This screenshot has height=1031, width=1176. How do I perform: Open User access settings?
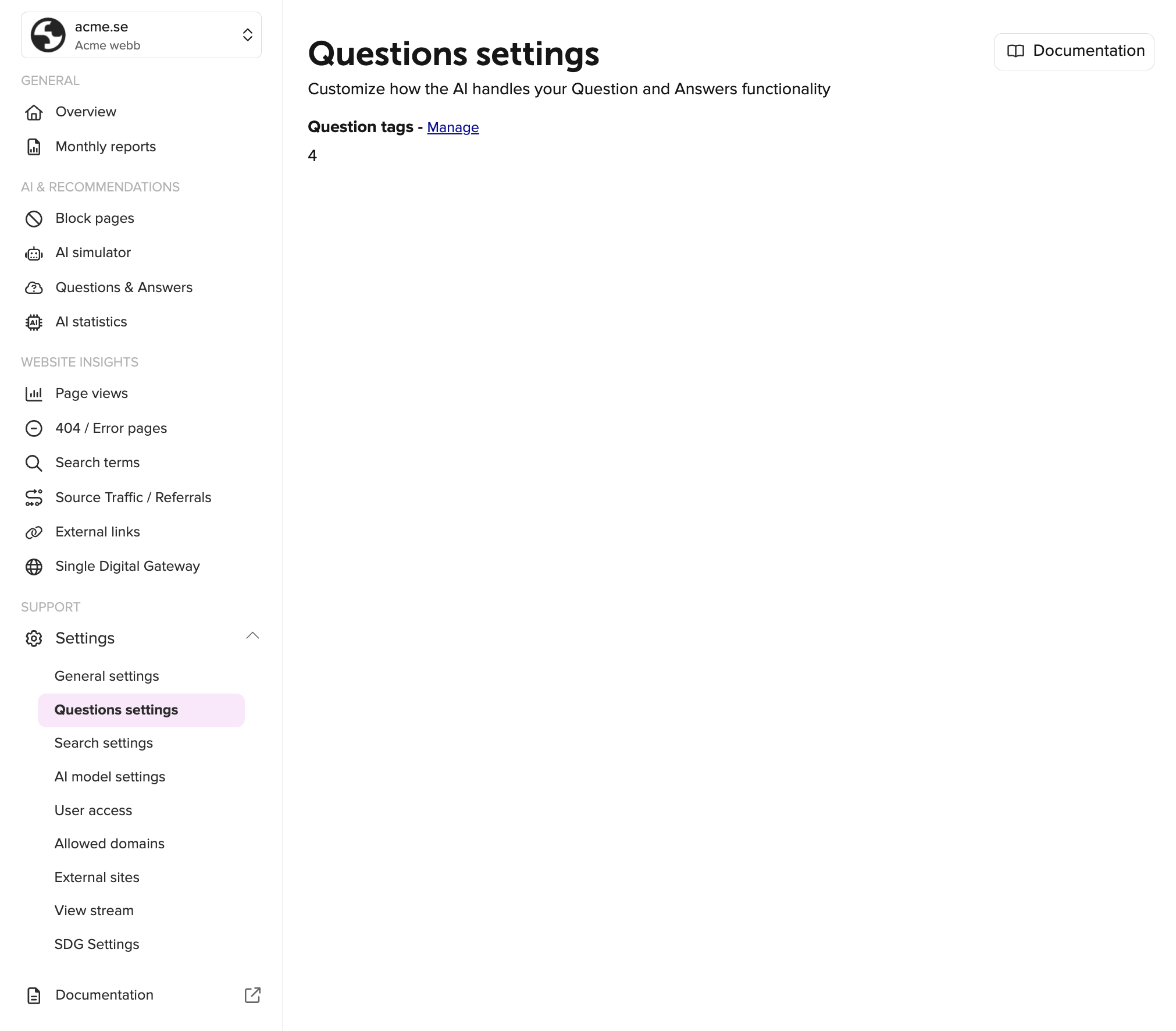(x=93, y=810)
